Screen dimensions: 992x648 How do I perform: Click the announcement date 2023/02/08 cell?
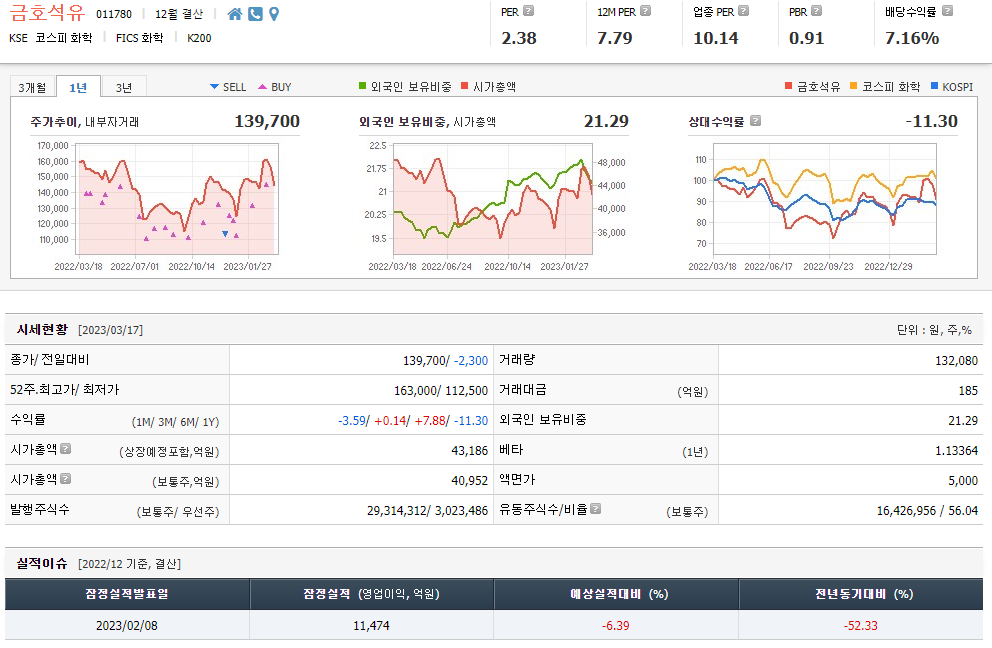pos(127,625)
